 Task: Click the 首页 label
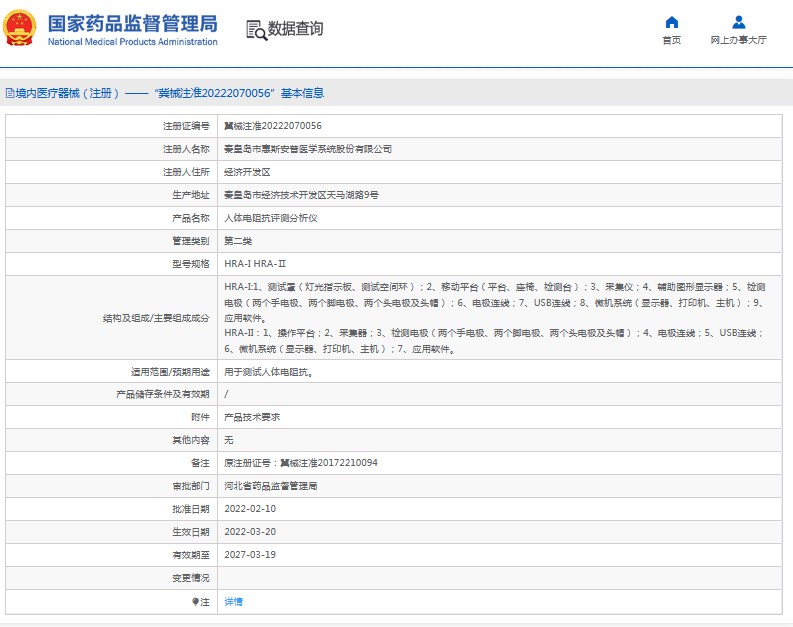coord(672,40)
